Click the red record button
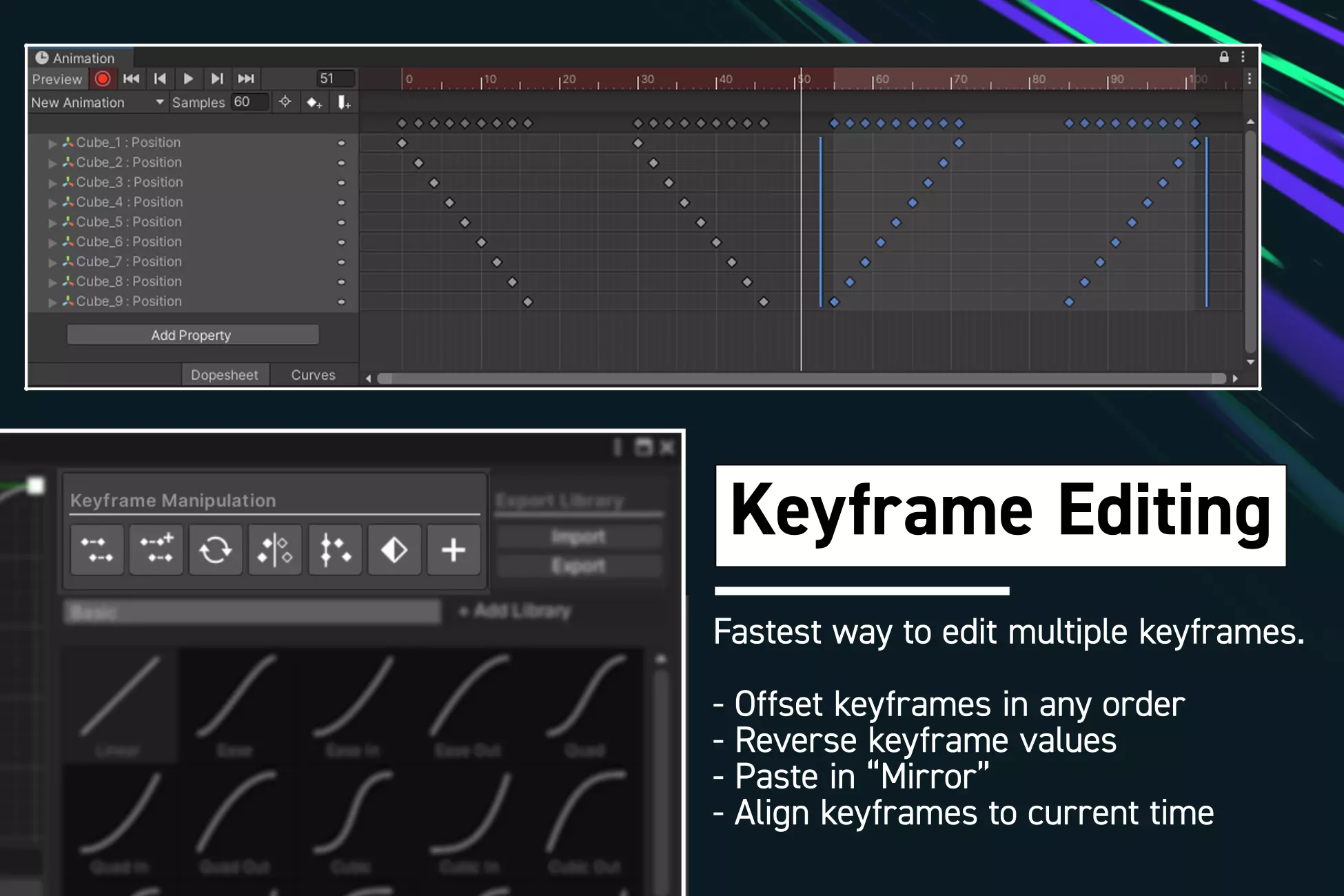The image size is (1344, 896). point(103,79)
